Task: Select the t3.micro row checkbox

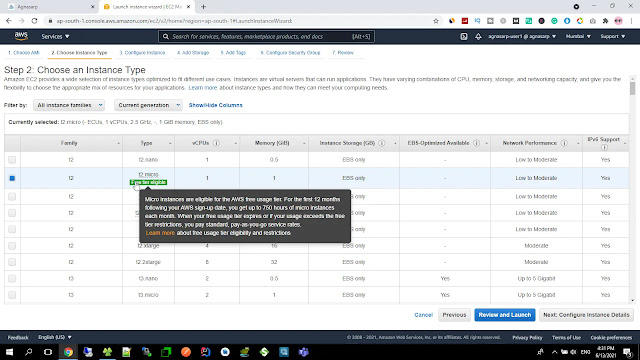Action: (x=12, y=295)
